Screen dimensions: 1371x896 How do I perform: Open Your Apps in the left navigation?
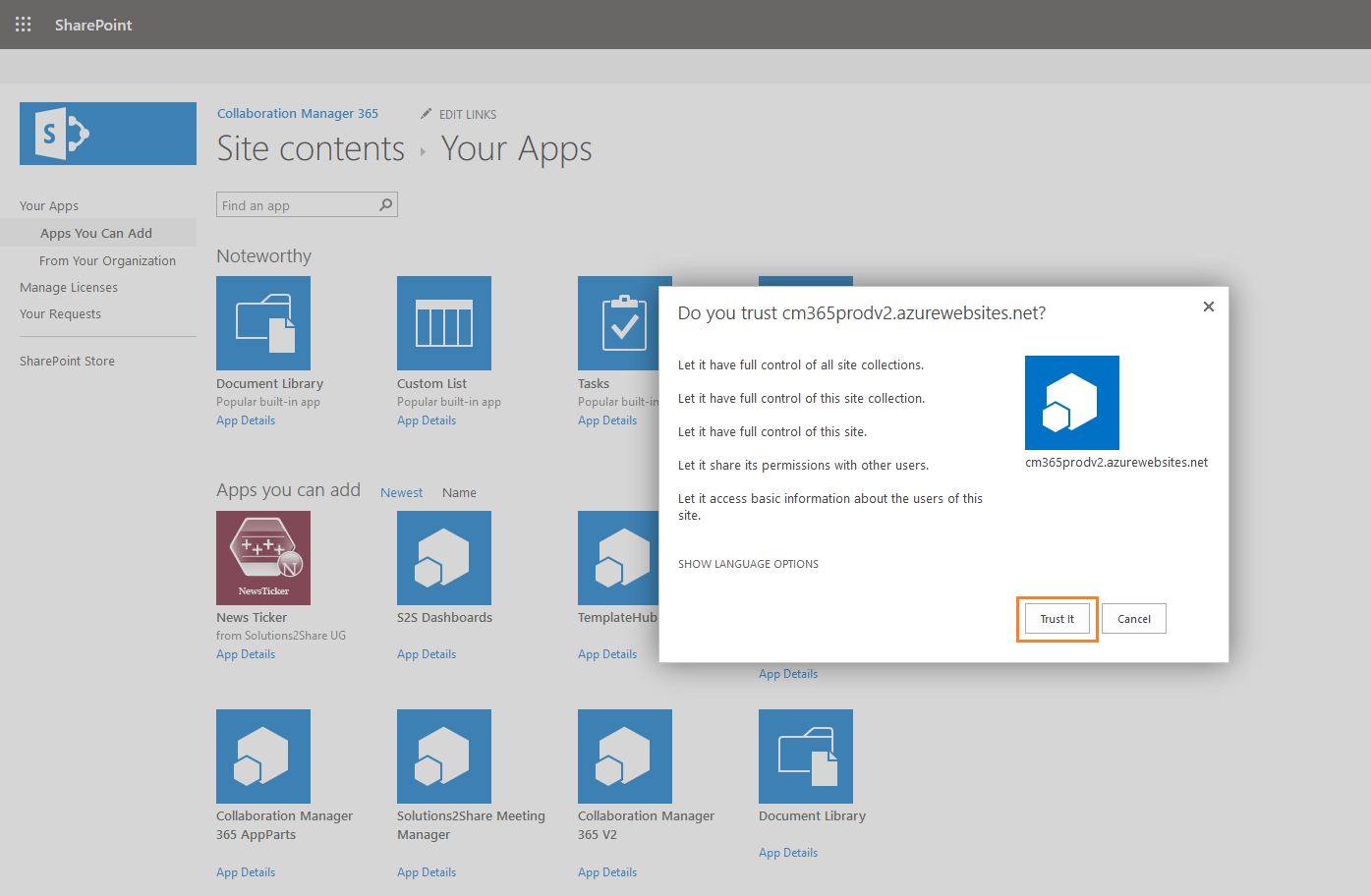(x=49, y=206)
